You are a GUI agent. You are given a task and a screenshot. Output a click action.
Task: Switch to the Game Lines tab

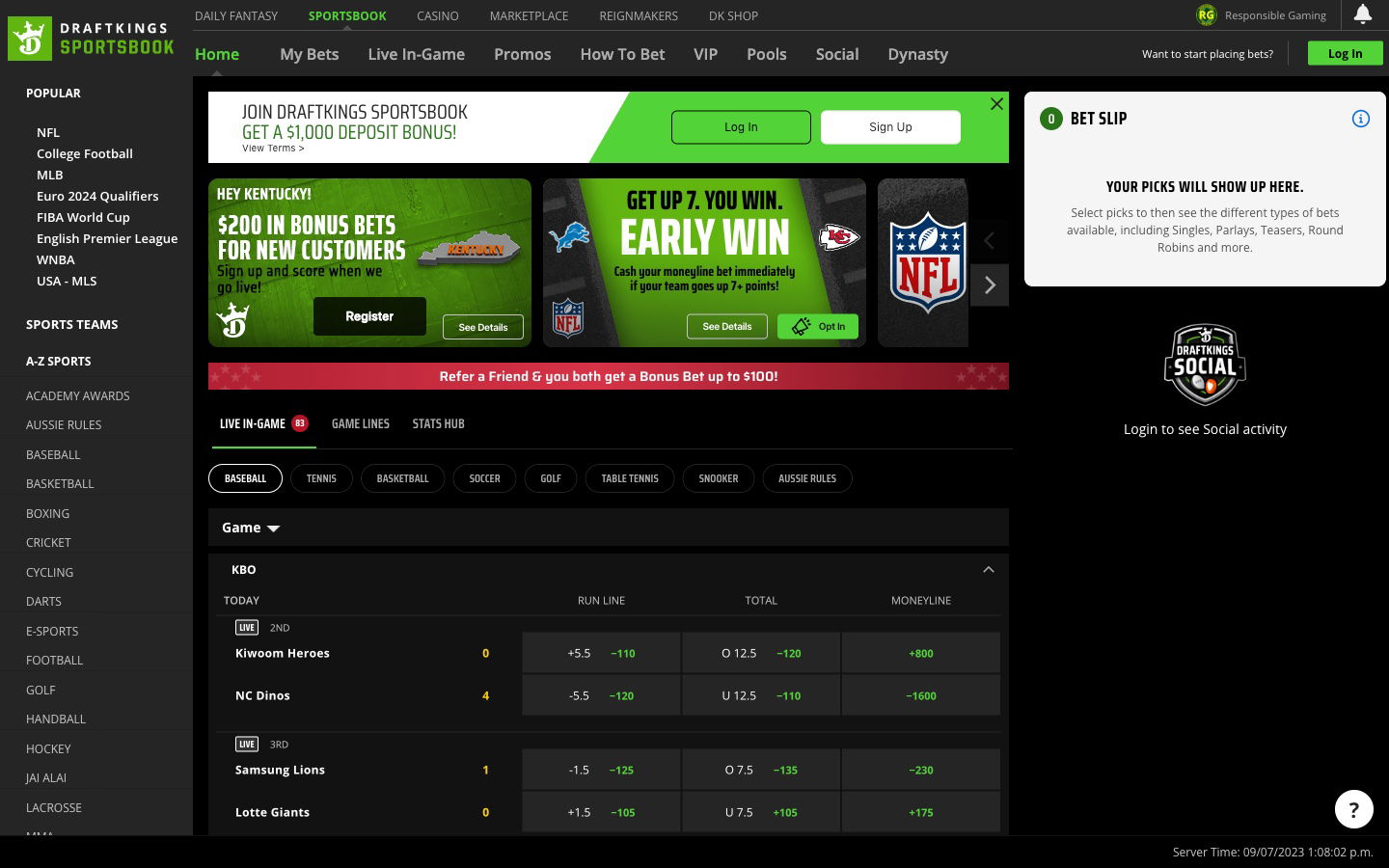pos(361,423)
